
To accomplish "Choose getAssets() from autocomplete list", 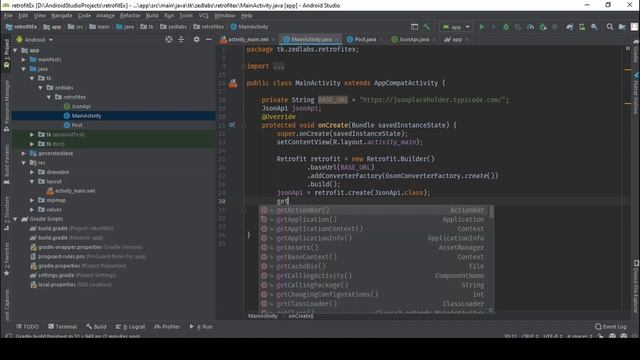I will [375, 248].
